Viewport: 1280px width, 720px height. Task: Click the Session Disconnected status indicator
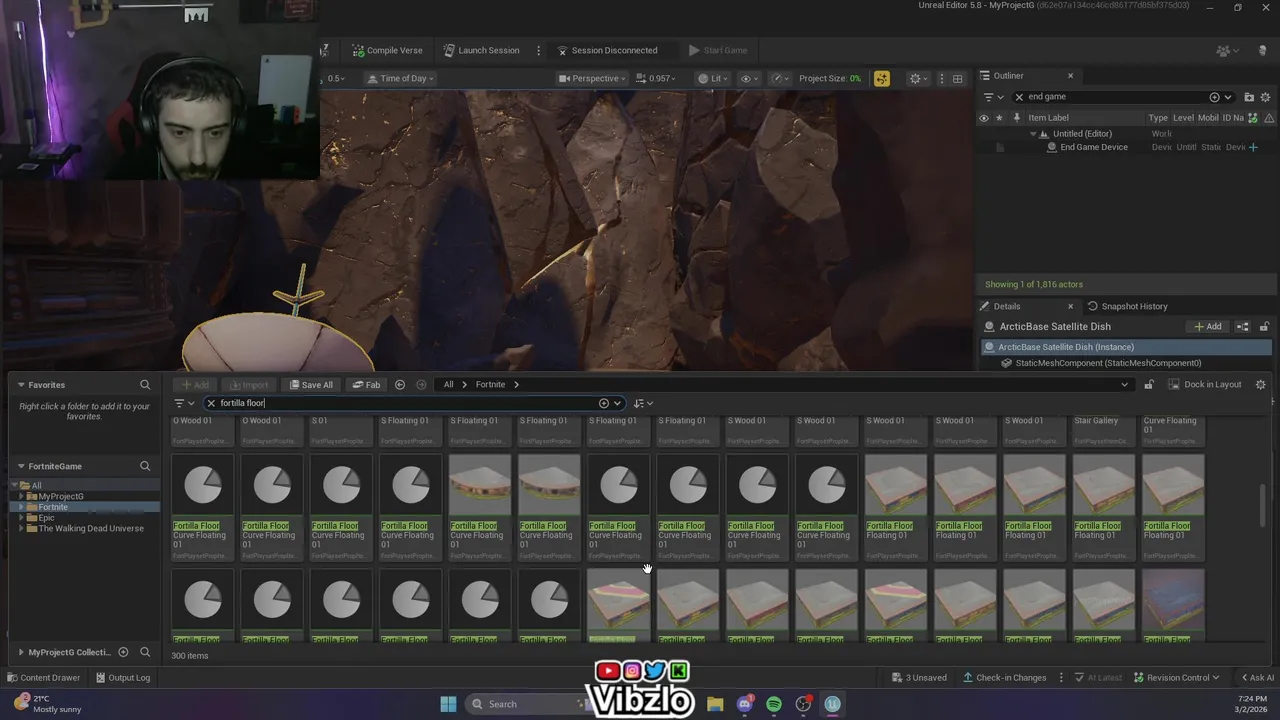[x=607, y=50]
